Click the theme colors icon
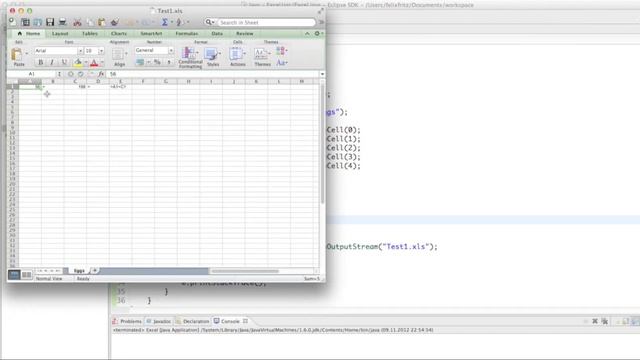The width and height of the screenshot is (640, 360). coord(281,51)
